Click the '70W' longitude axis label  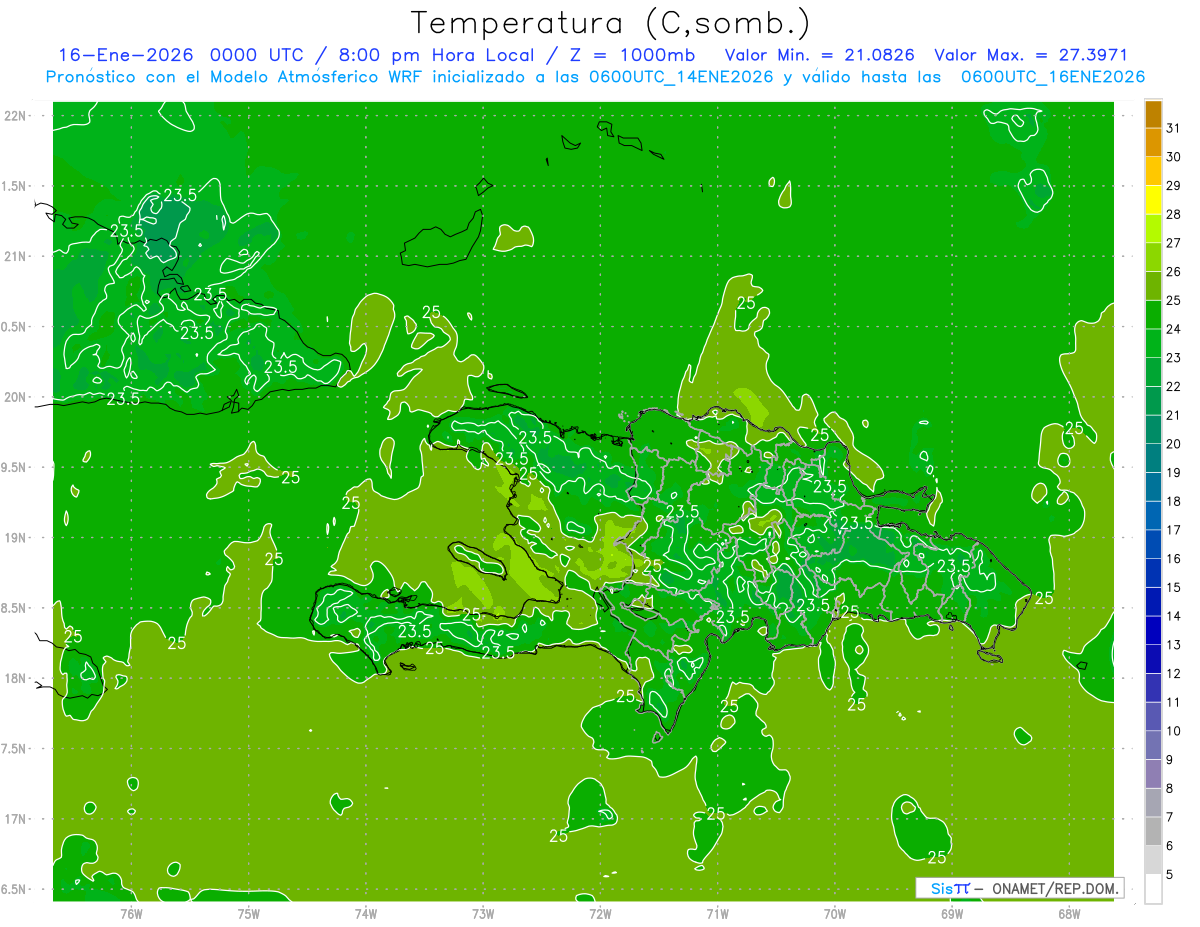pyautogui.click(x=835, y=913)
